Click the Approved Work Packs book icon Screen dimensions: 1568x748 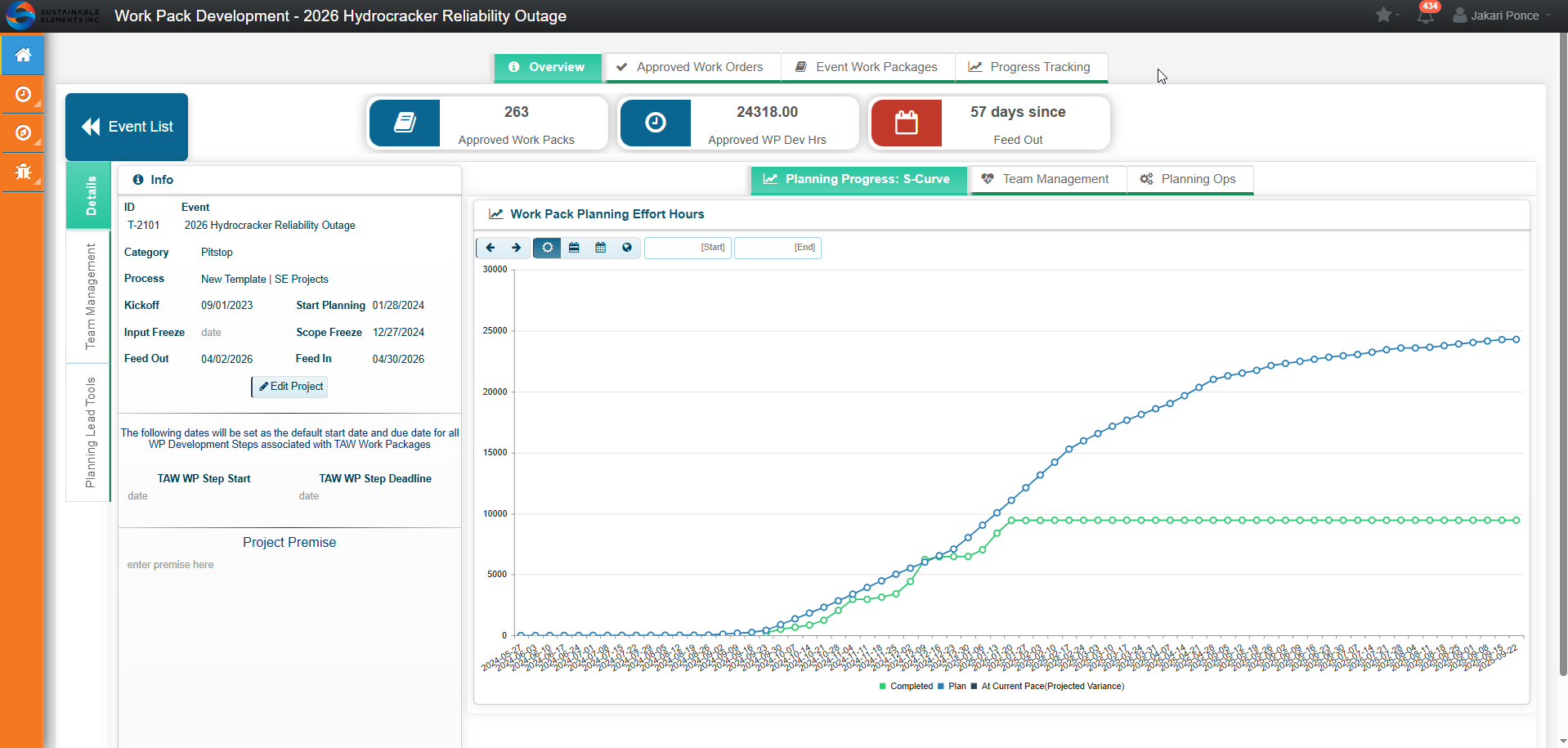(405, 123)
